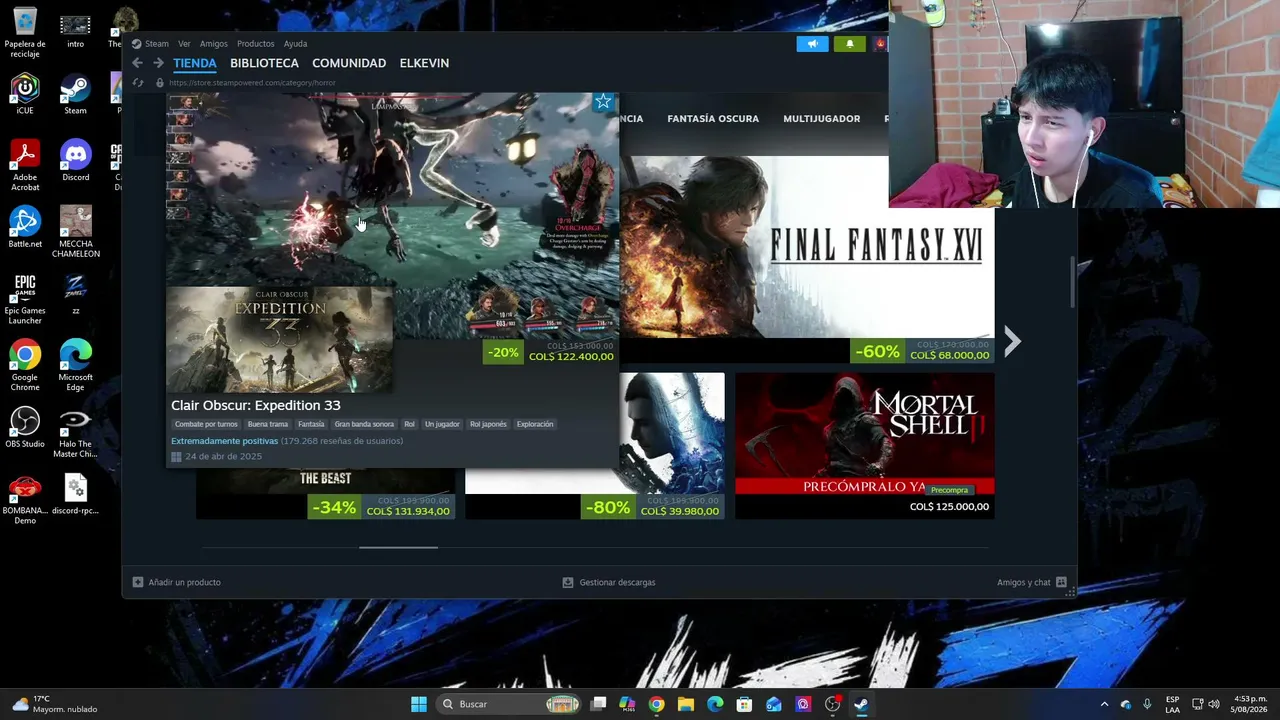Open Microsoft Store from taskbar

click(x=744, y=704)
